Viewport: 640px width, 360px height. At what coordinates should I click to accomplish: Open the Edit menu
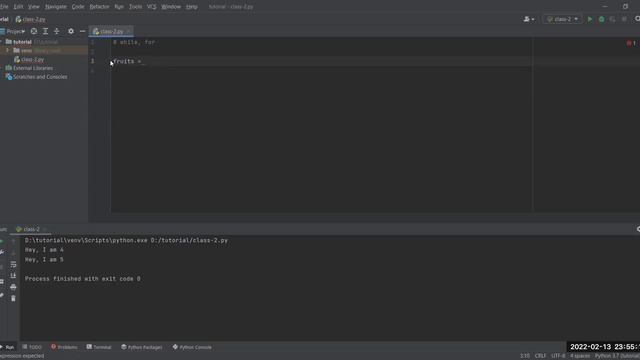pyautogui.click(x=18, y=7)
